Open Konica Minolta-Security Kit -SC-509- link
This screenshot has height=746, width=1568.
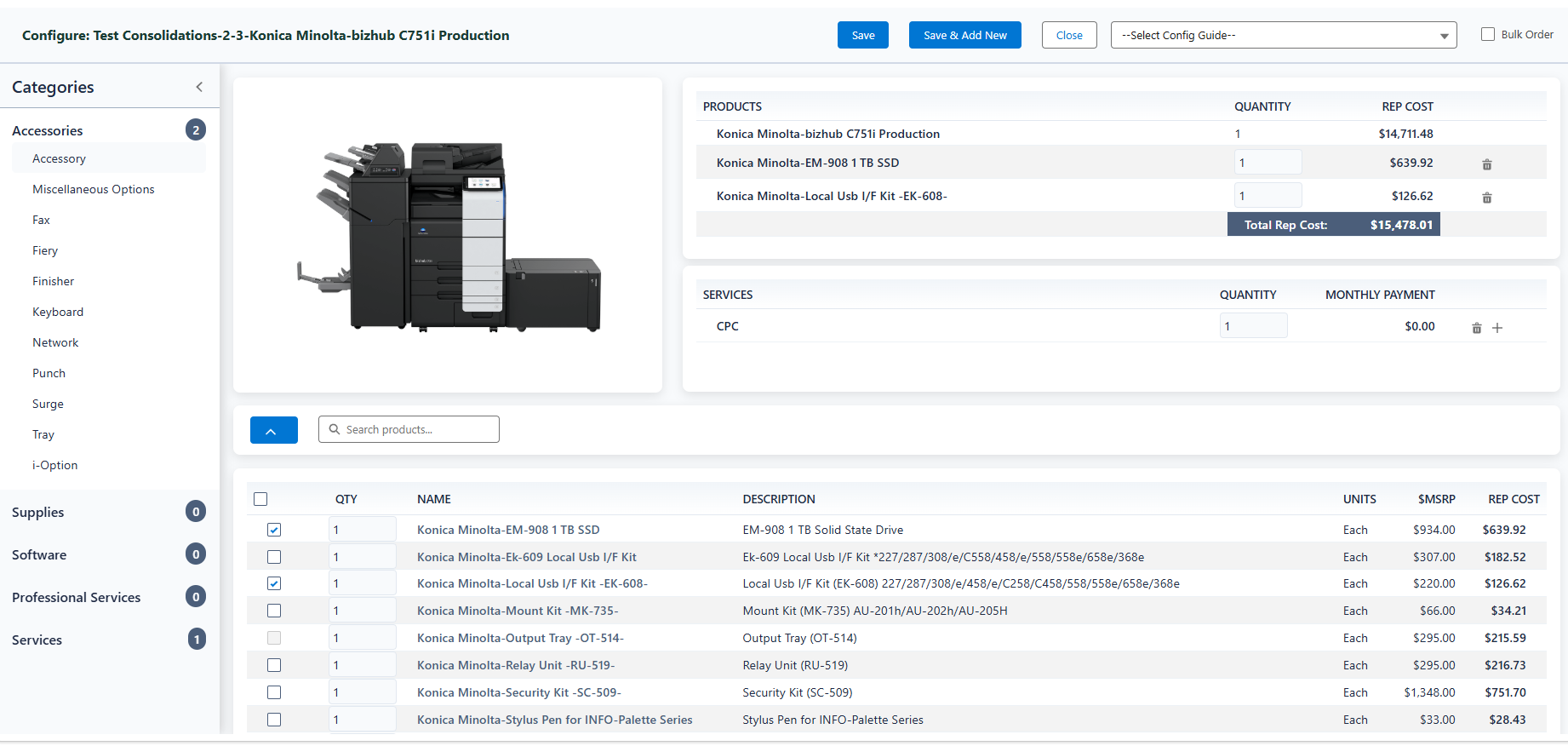point(519,692)
